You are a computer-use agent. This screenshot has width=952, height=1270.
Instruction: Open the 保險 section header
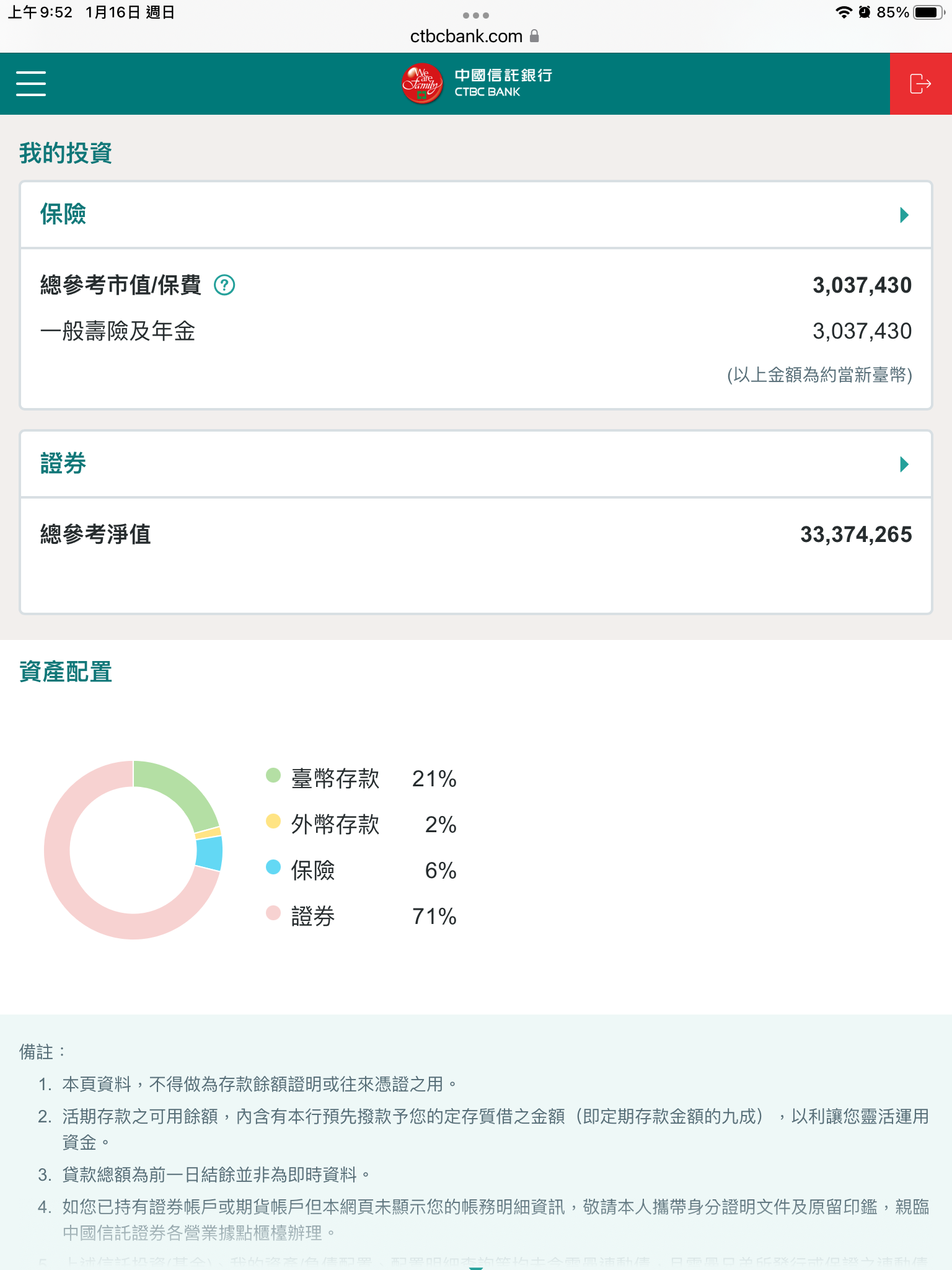[63, 215]
